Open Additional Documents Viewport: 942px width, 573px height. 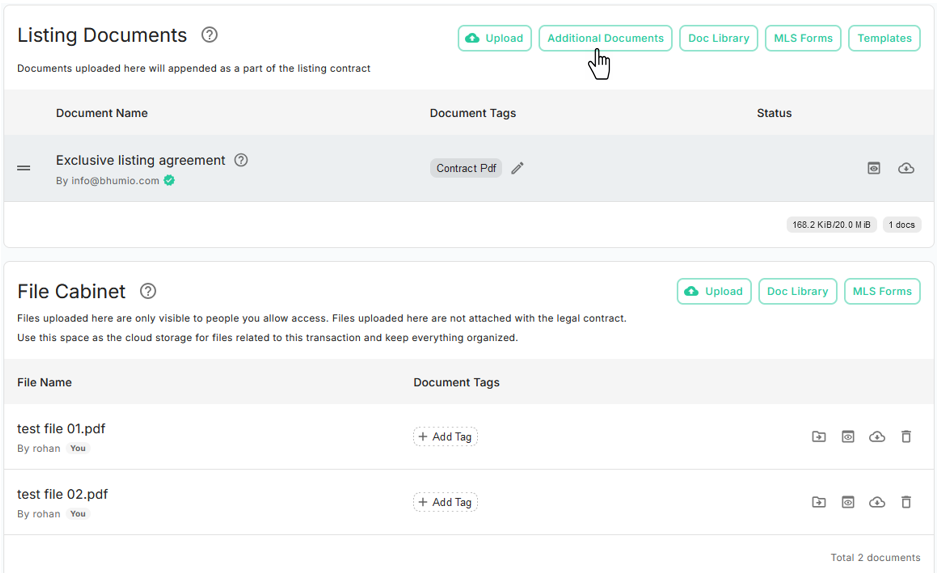pos(605,38)
